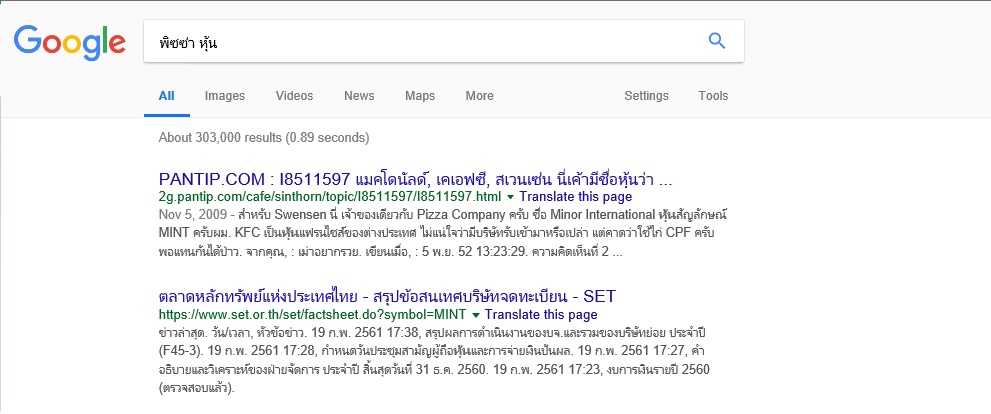The width and height of the screenshot is (991, 414).
Task: Open the More search categories menu
Action: coord(480,96)
